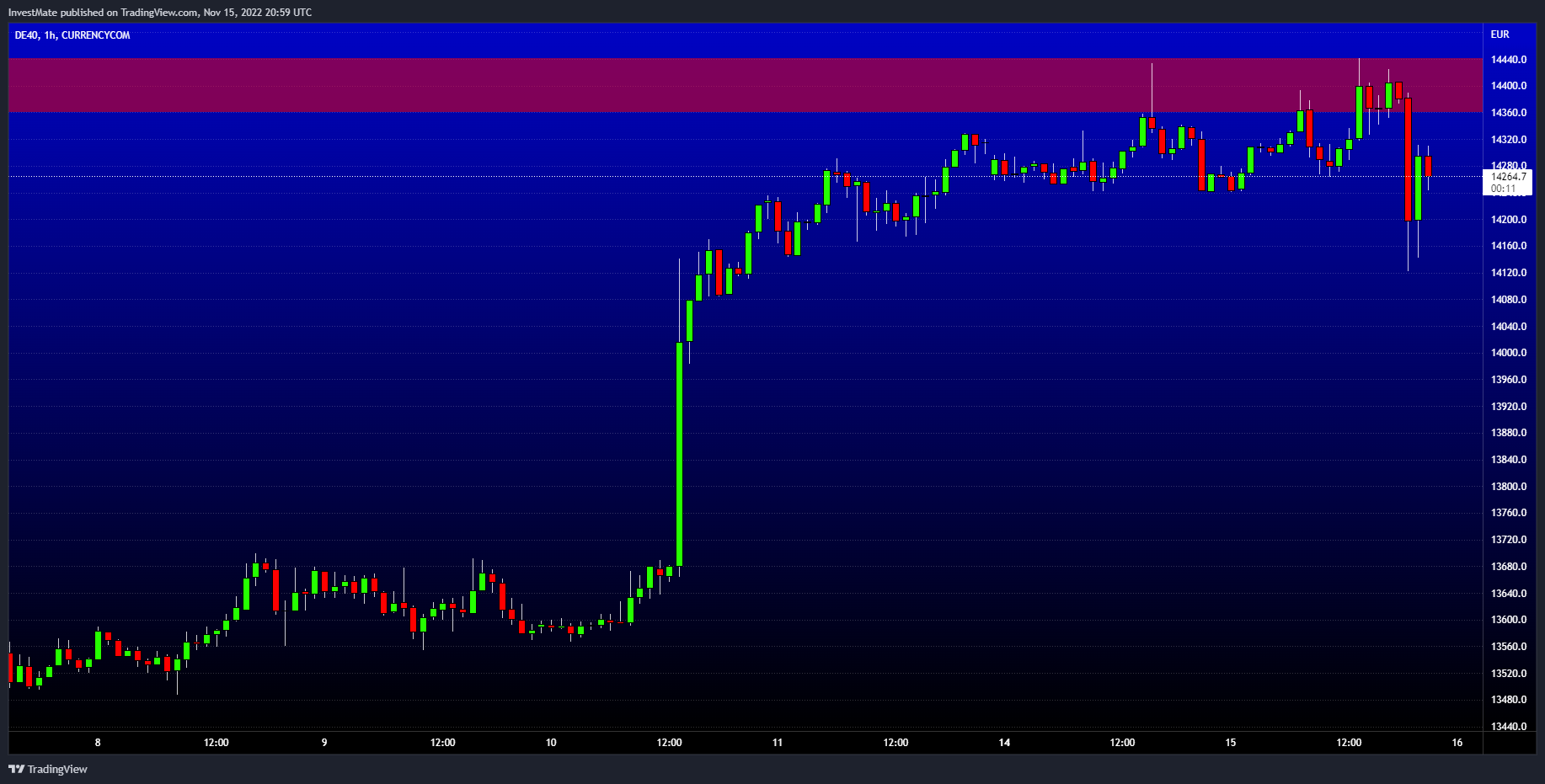Screen dimensions: 1545x784
Task: Click the 00:11 candle countdown timer
Action: pyautogui.click(x=1503, y=189)
